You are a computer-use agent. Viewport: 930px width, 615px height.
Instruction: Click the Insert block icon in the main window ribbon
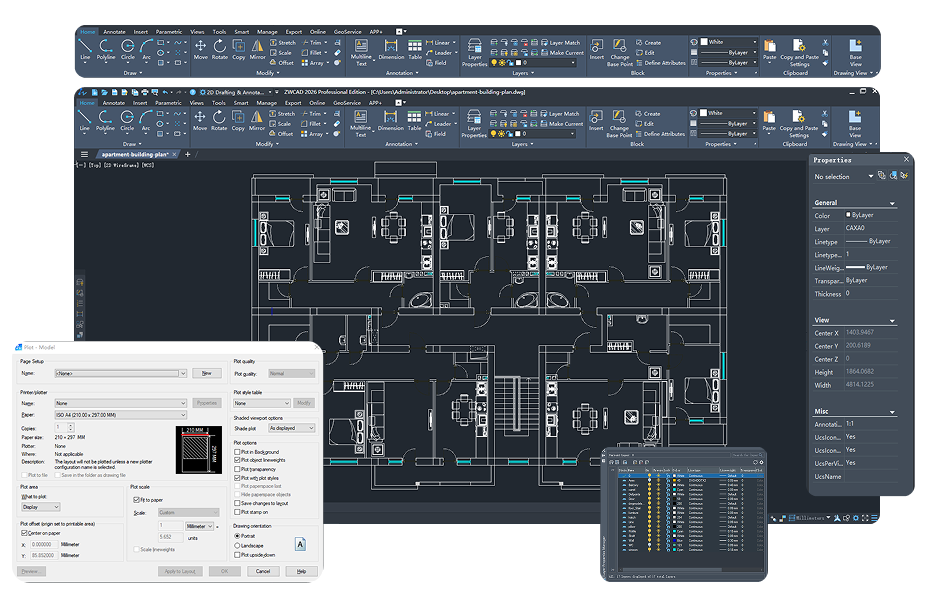pyautogui.click(x=596, y=119)
